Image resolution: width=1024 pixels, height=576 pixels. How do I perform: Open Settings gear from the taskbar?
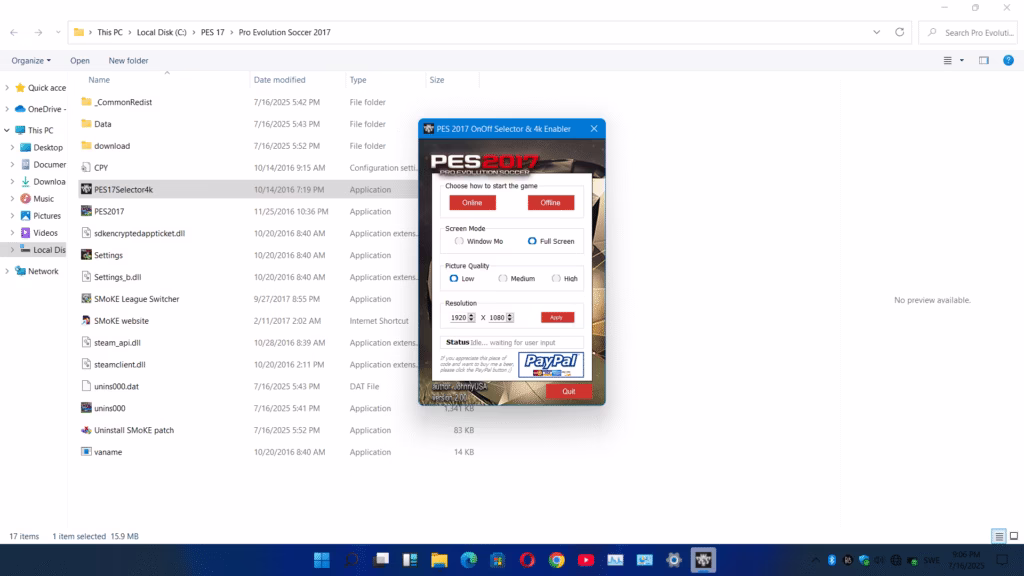[674, 560]
